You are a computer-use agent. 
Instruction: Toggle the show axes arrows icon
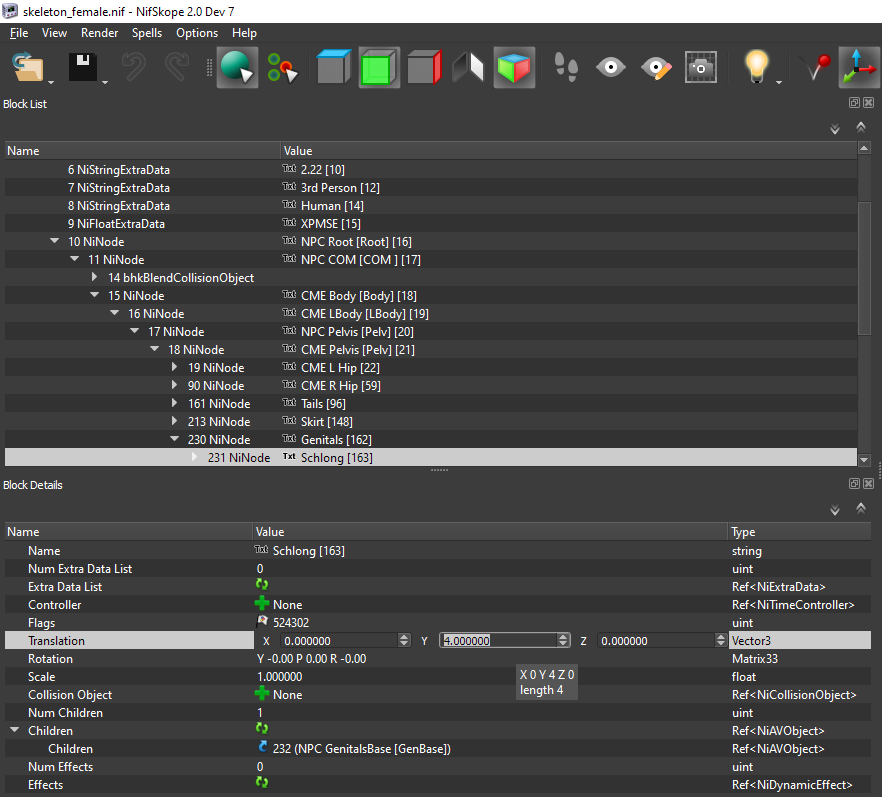[x=859, y=67]
